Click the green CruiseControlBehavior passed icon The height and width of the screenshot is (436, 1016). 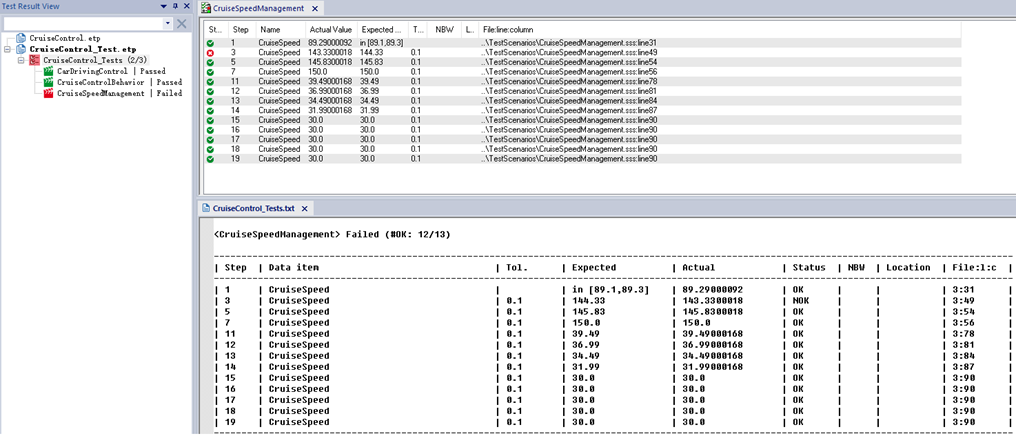click(49, 82)
